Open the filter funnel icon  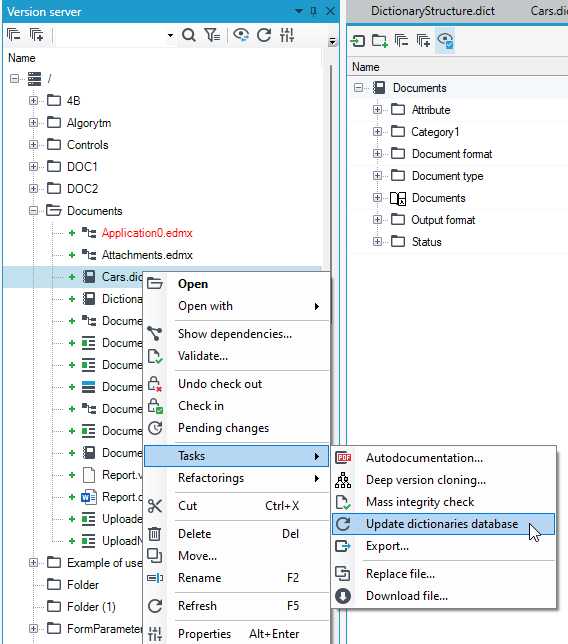click(212, 35)
